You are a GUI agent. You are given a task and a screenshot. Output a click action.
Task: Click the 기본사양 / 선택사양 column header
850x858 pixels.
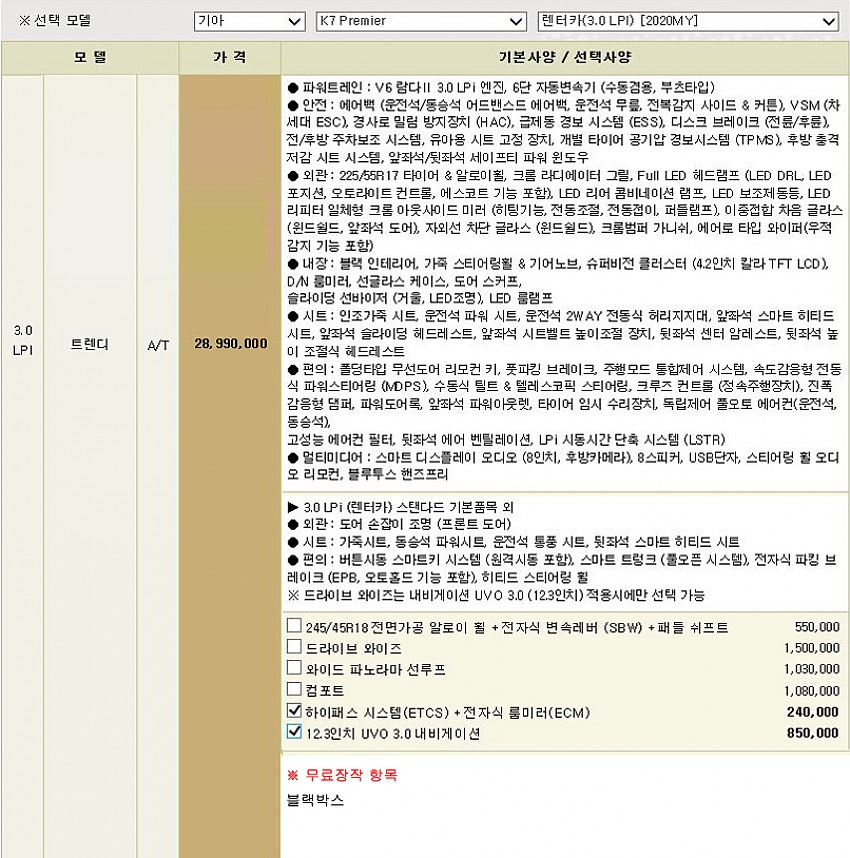pos(564,58)
